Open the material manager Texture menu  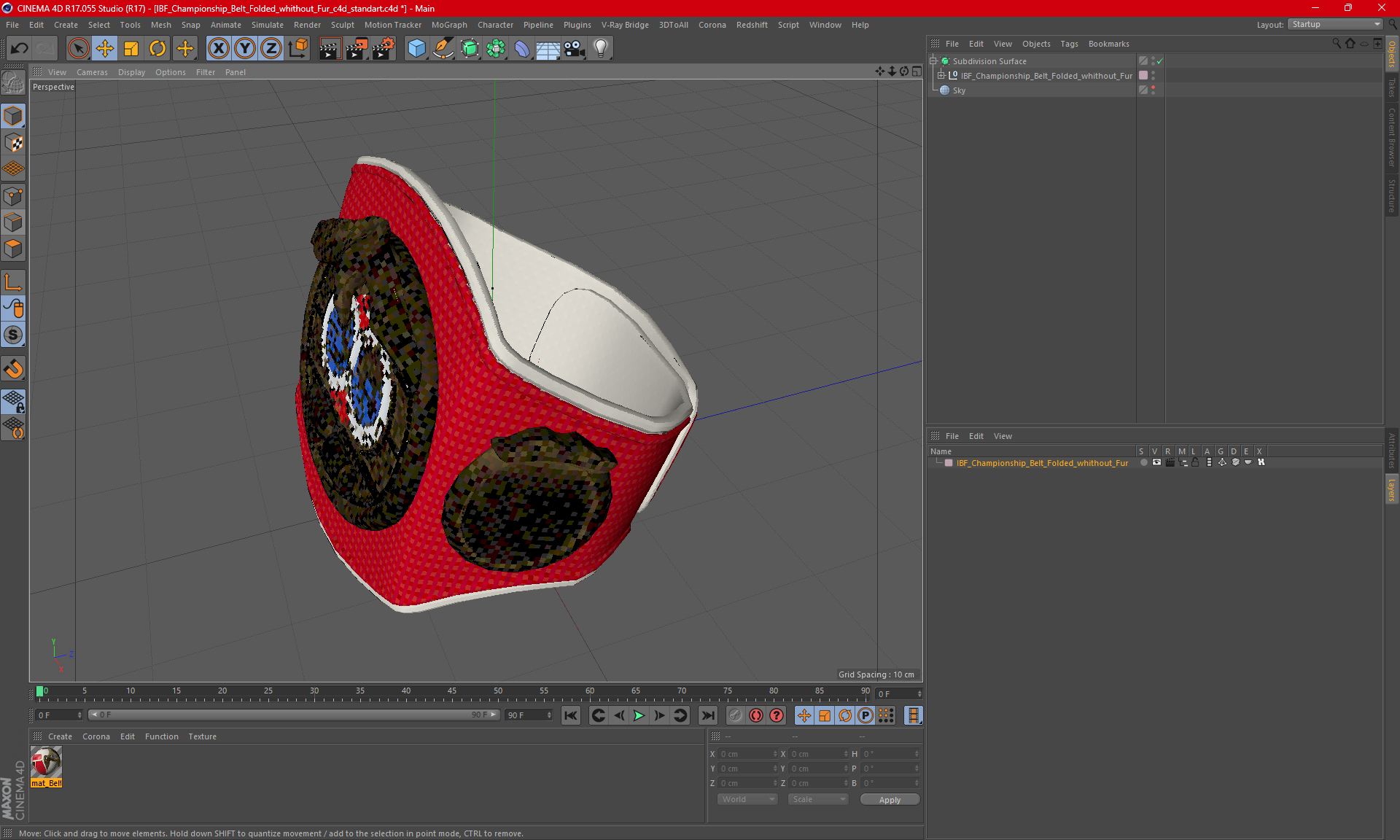pos(202,736)
